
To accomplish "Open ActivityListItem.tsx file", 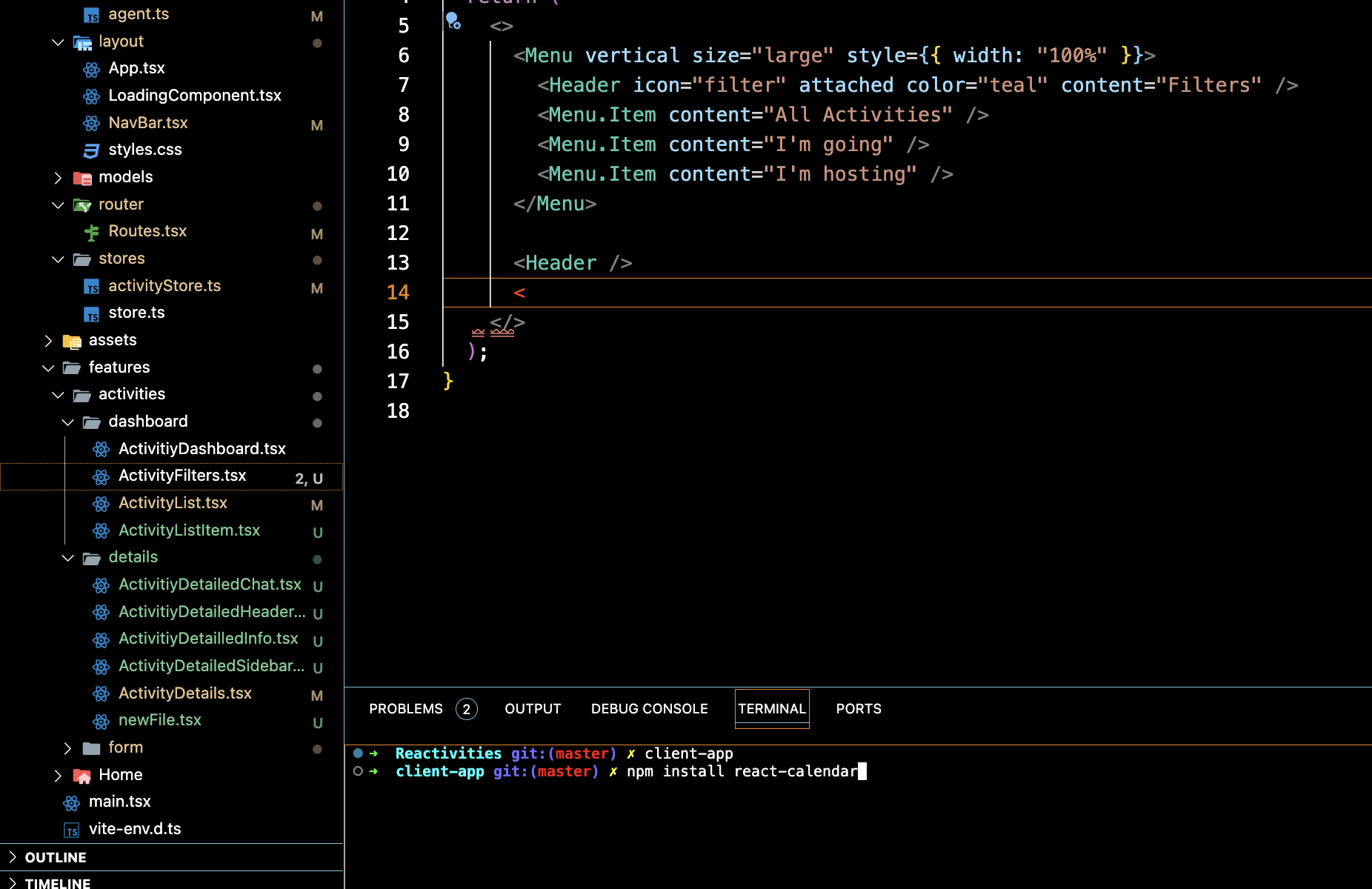I will point(190,530).
